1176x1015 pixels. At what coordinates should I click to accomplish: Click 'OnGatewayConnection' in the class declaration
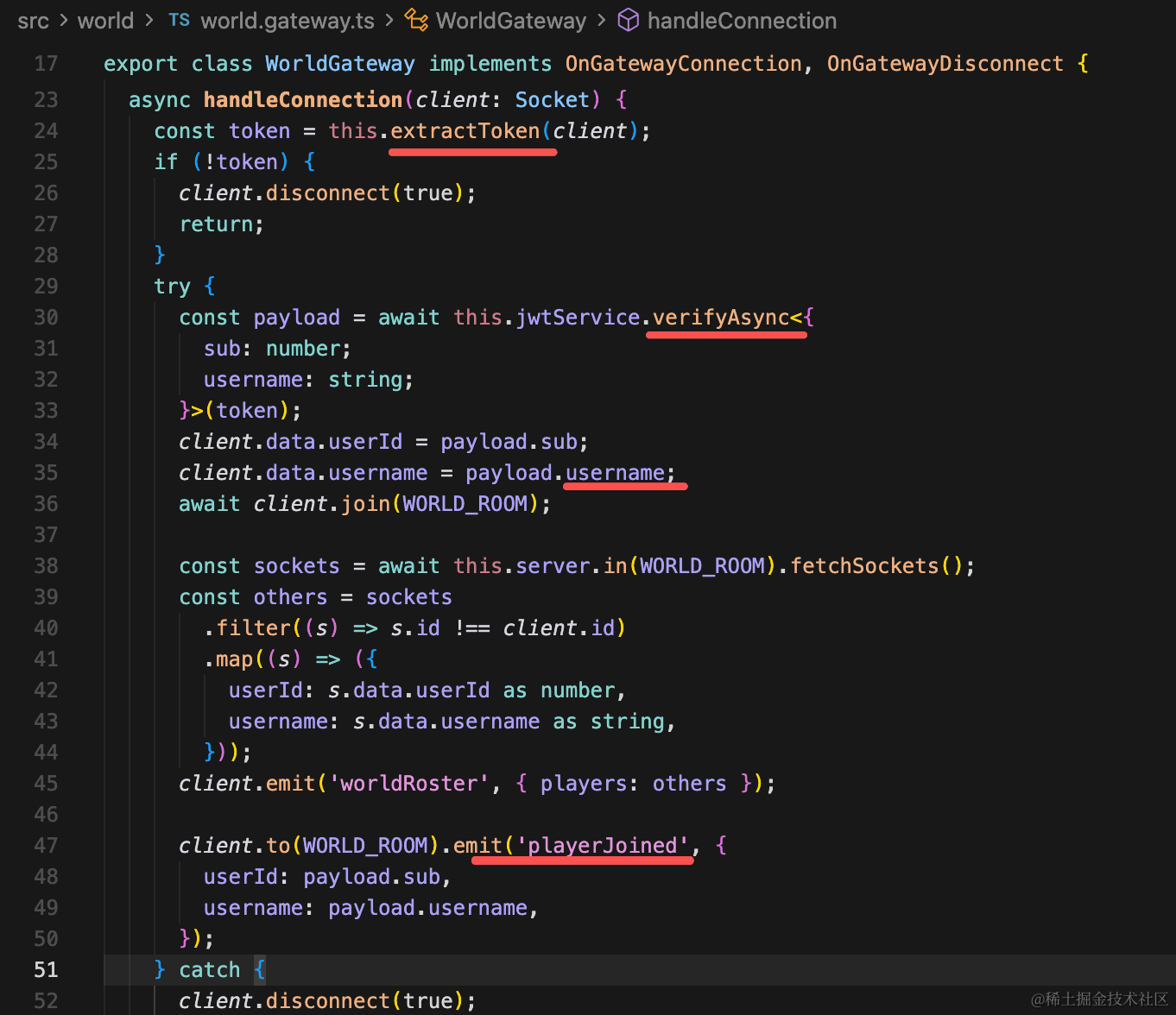tap(684, 64)
